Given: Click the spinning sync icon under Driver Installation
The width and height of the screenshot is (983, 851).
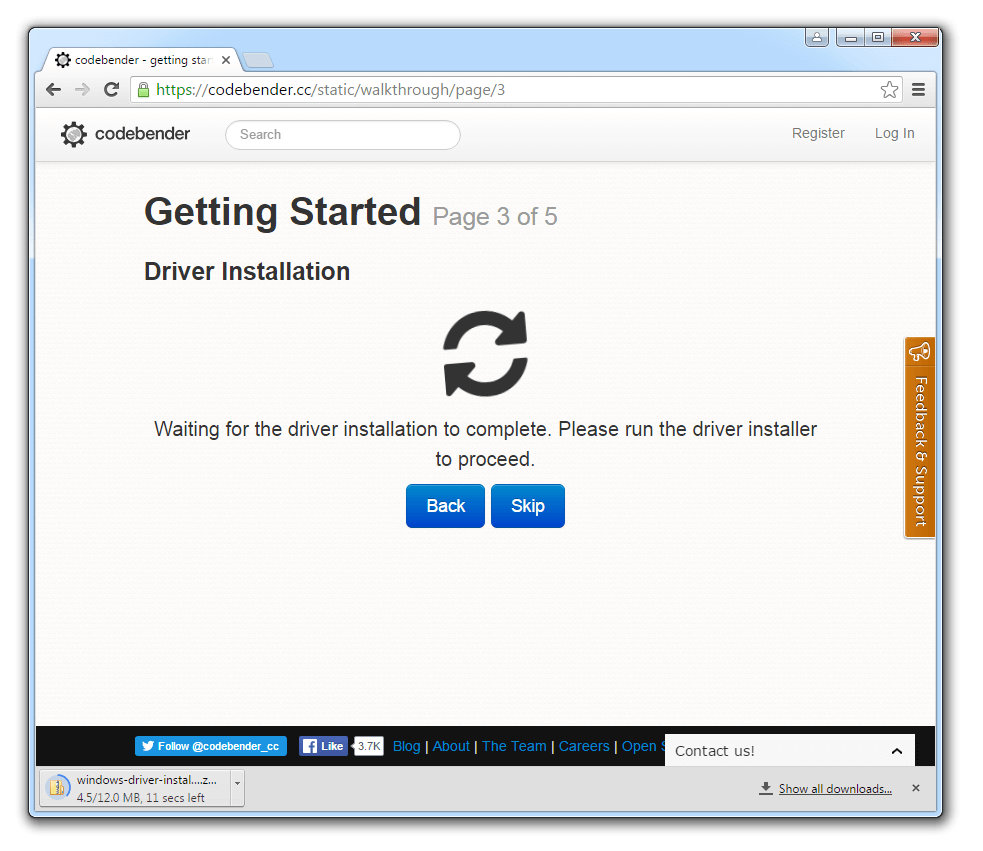Looking at the screenshot, I should click(485, 353).
